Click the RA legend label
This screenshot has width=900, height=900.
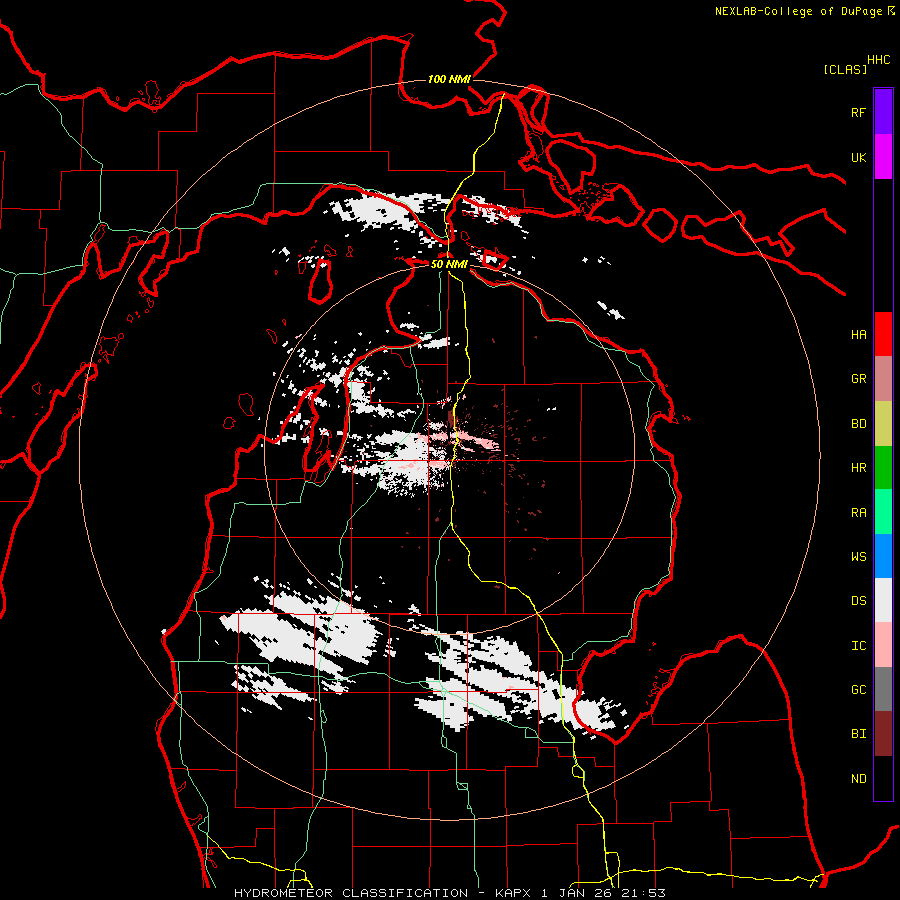point(858,513)
